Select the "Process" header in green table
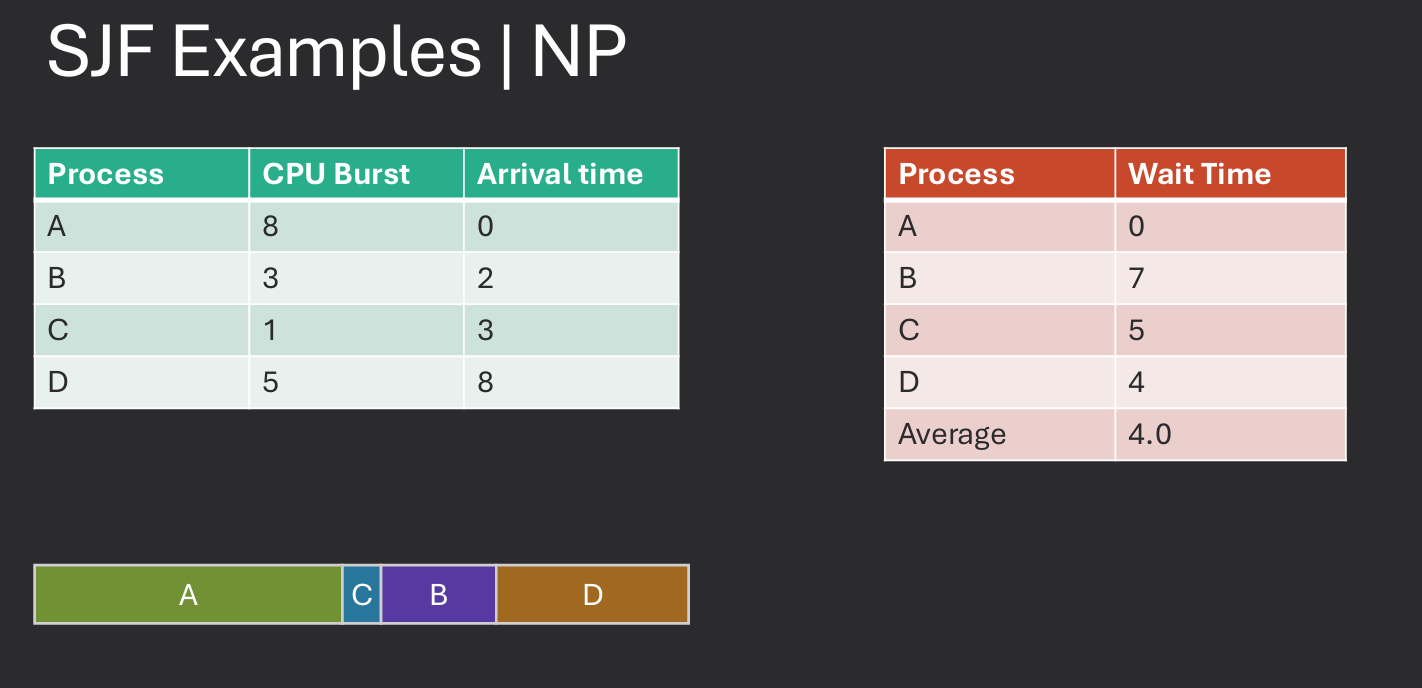1422x688 pixels. tap(141, 174)
